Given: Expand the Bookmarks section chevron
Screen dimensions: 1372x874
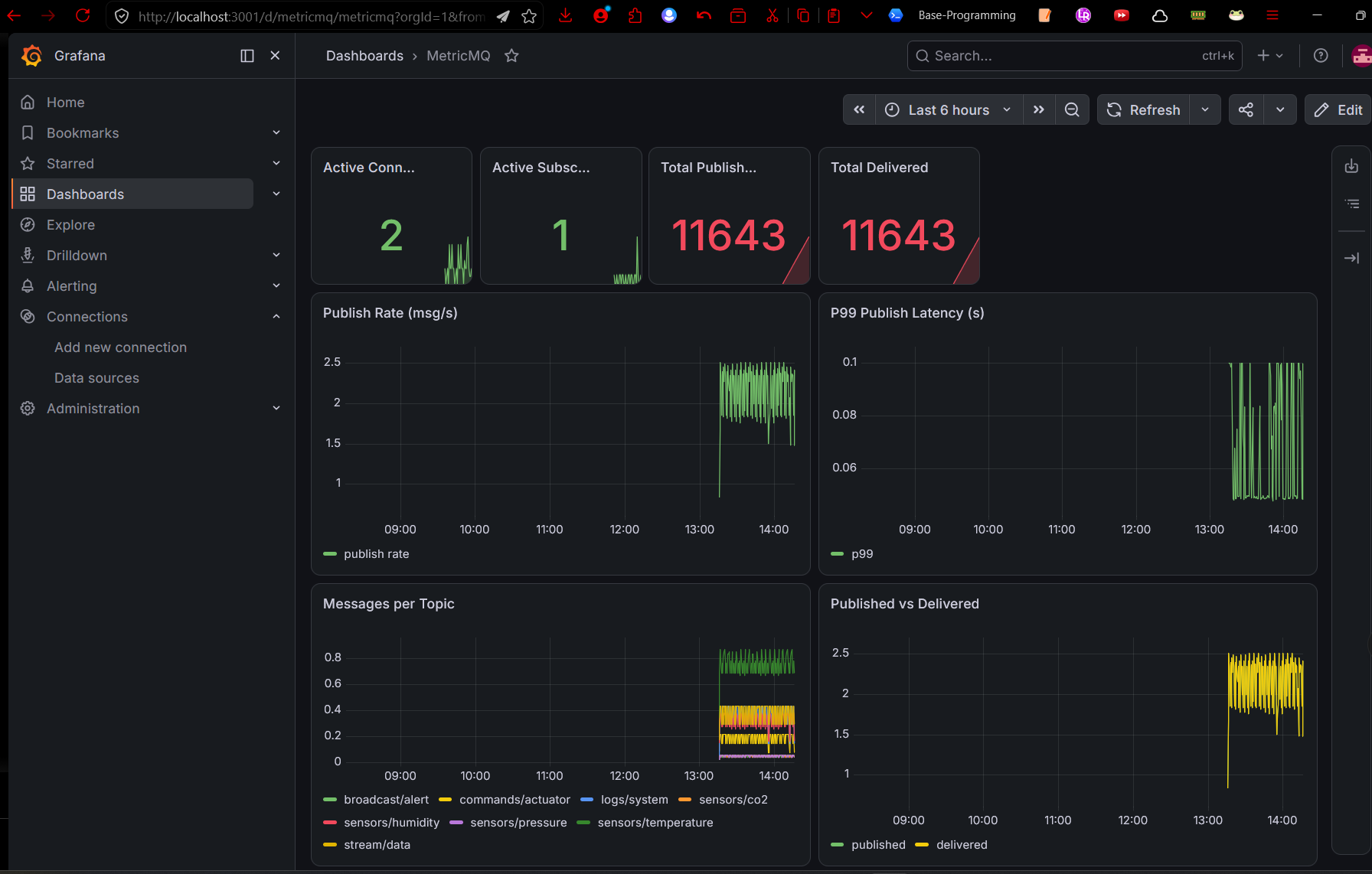Looking at the screenshot, I should click(276, 133).
